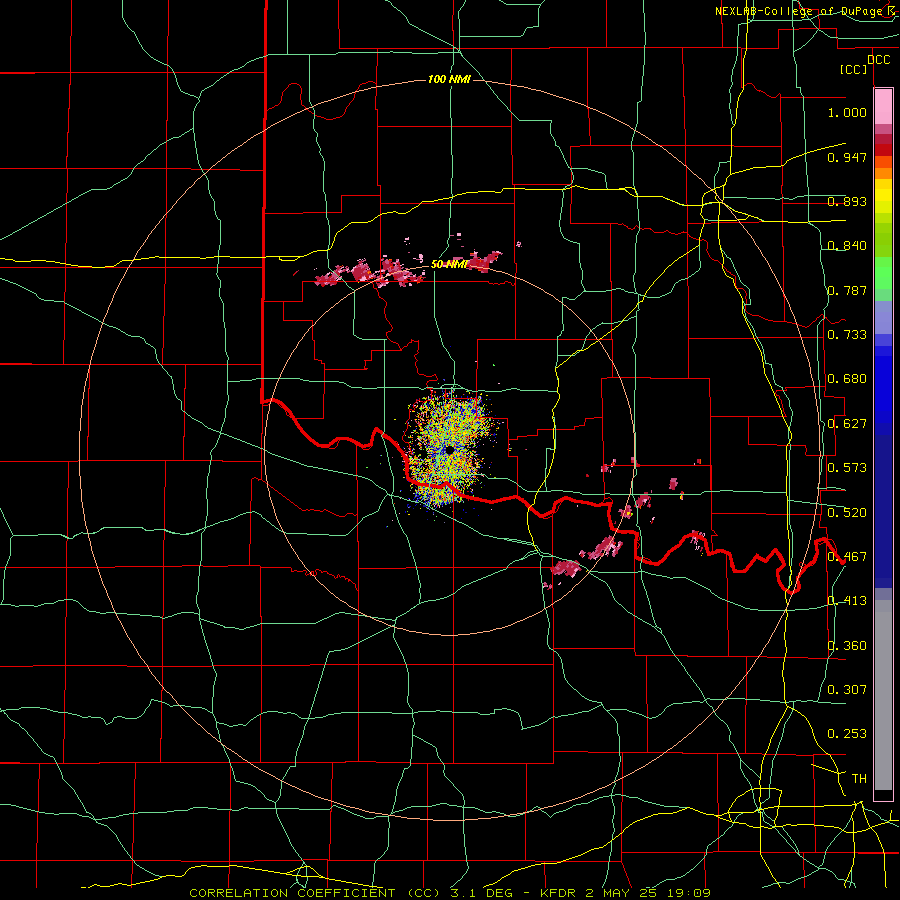The height and width of the screenshot is (900, 900).
Task: Select the 0.680 scale value
Action: (x=847, y=378)
